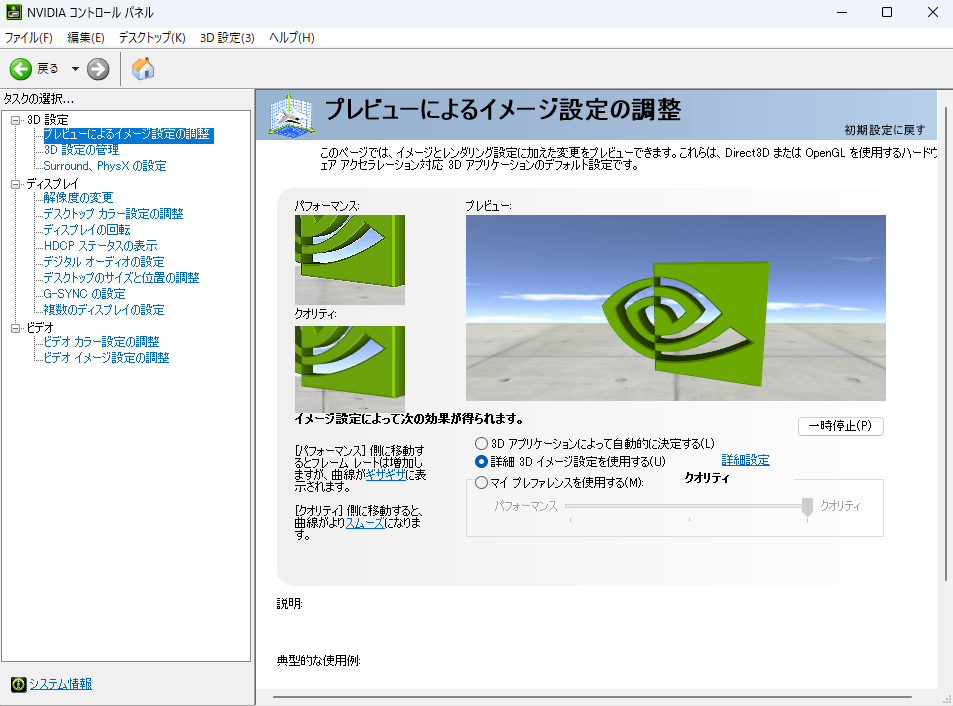Click the ビデオ tree category label
Screen dimensions: 953x706
click(40, 328)
